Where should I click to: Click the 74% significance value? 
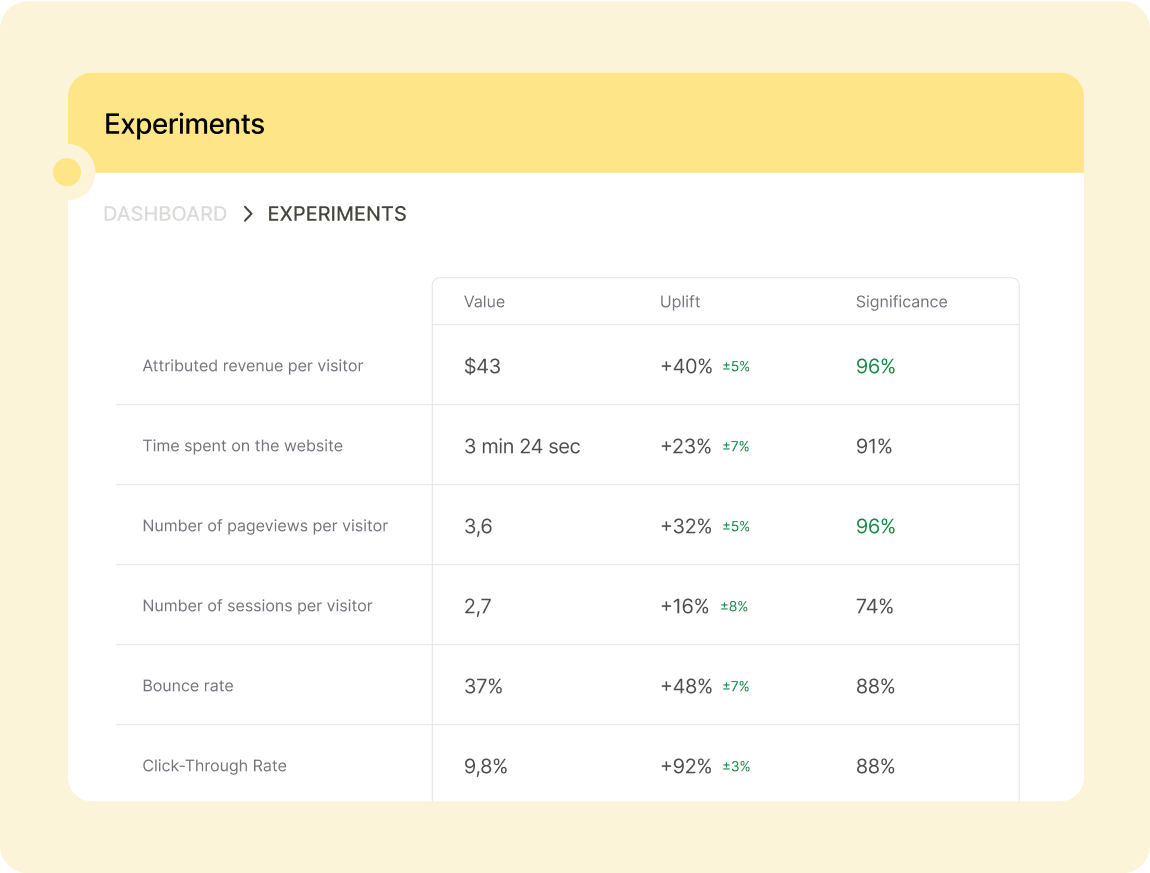point(874,606)
